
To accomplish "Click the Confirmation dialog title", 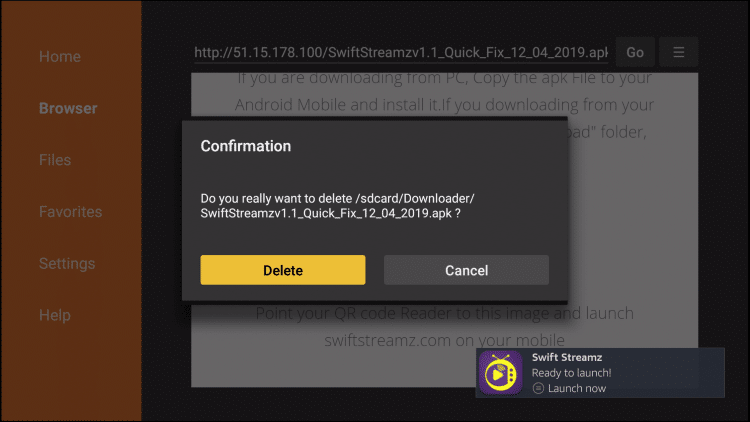I will [x=245, y=146].
